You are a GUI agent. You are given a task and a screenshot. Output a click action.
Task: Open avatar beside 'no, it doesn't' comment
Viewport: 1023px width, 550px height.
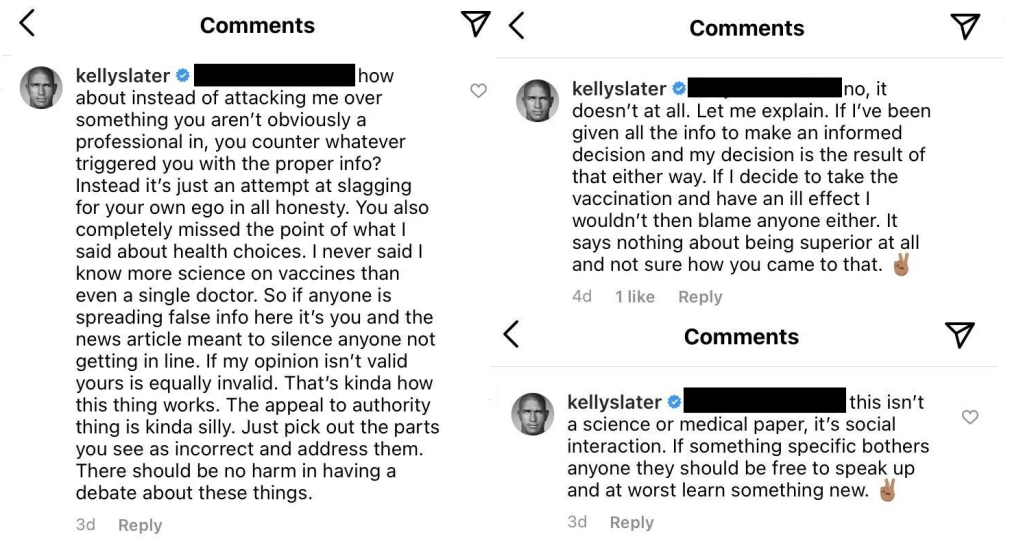click(x=536, y=101)
